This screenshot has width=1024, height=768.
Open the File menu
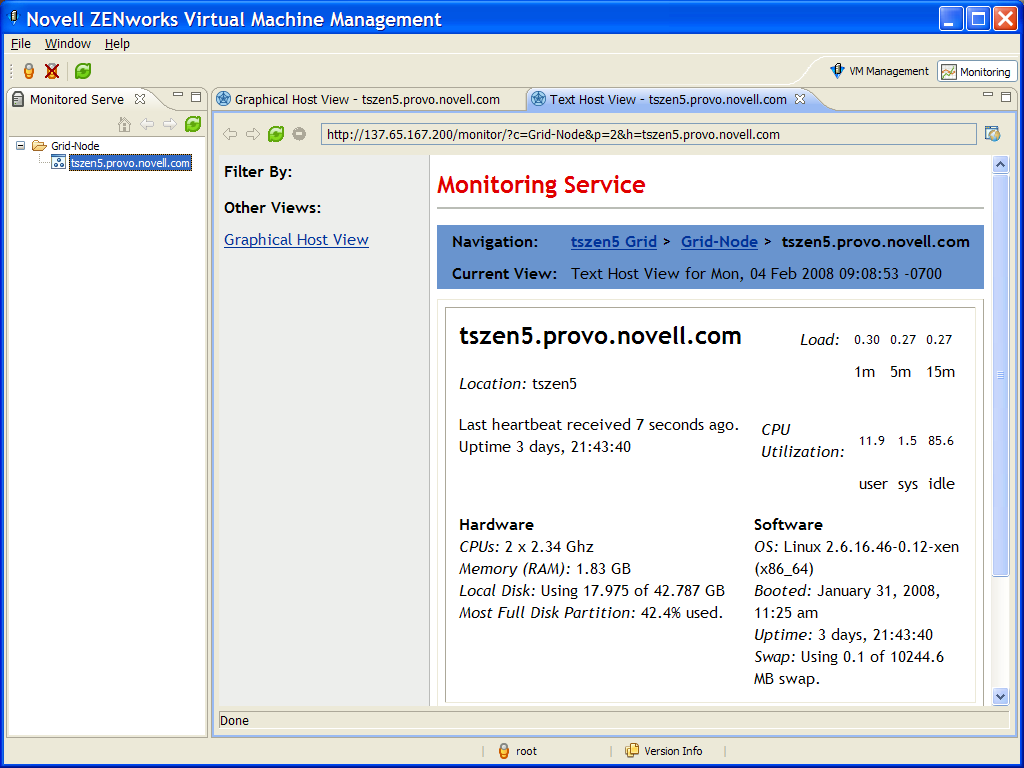pos(21,44)
